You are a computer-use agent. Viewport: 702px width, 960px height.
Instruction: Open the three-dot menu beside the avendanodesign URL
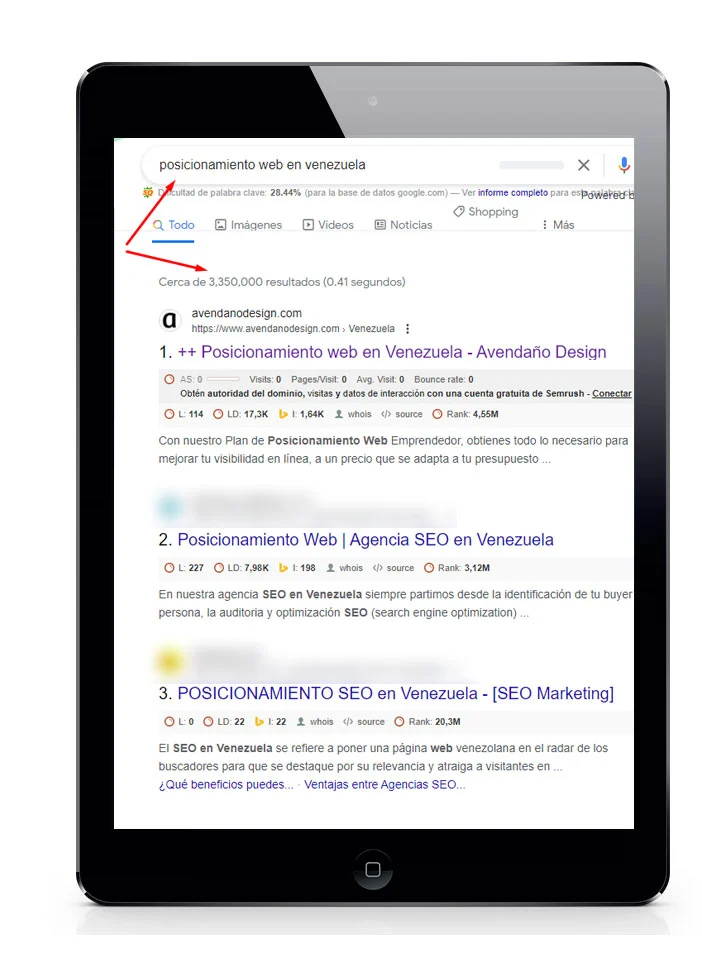[408, 329]
